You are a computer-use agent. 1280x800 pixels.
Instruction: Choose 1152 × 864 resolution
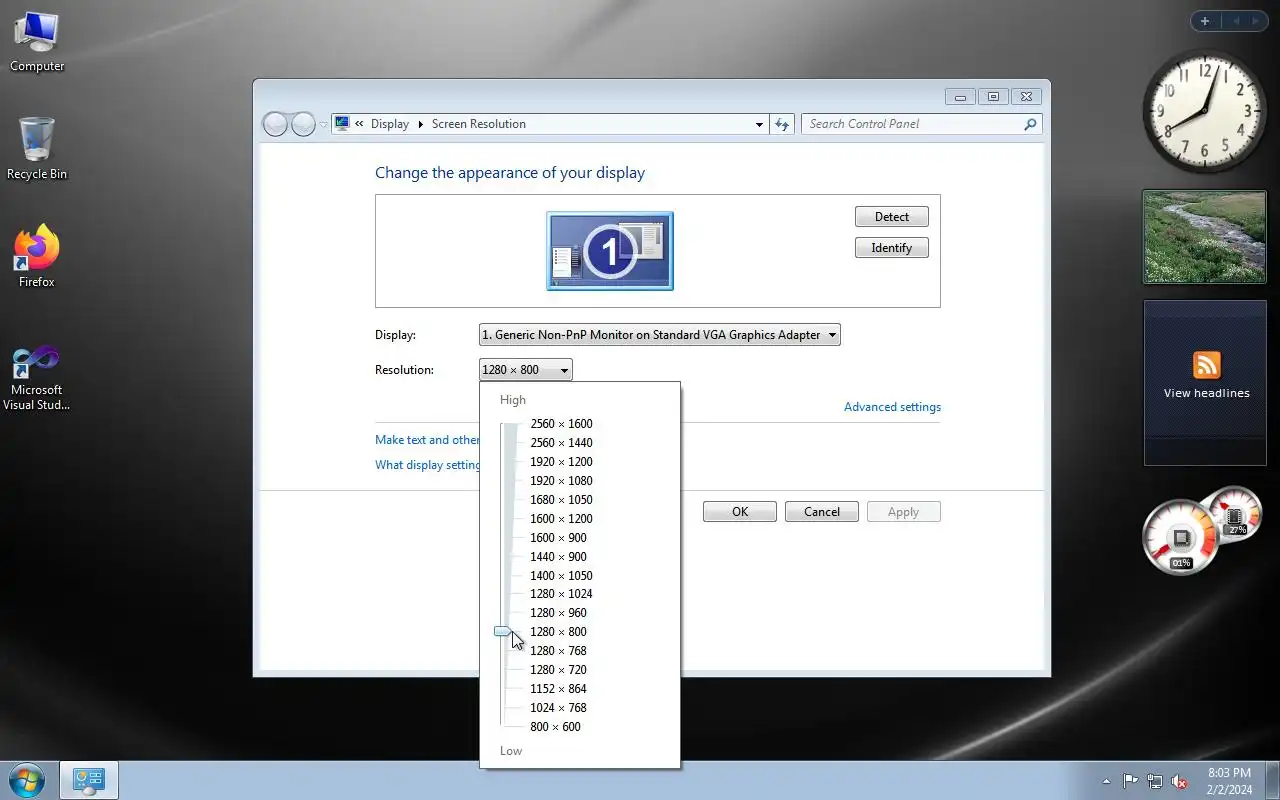558,689
